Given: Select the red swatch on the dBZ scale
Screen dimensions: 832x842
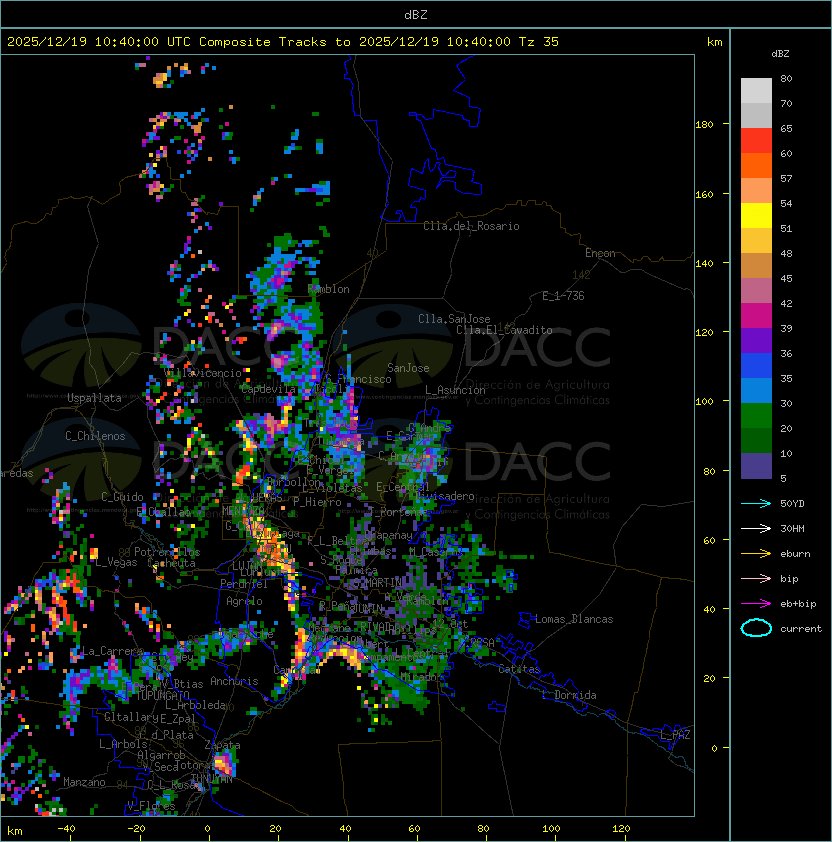Looking at the screenshot, I should click(x=756, y=141).
